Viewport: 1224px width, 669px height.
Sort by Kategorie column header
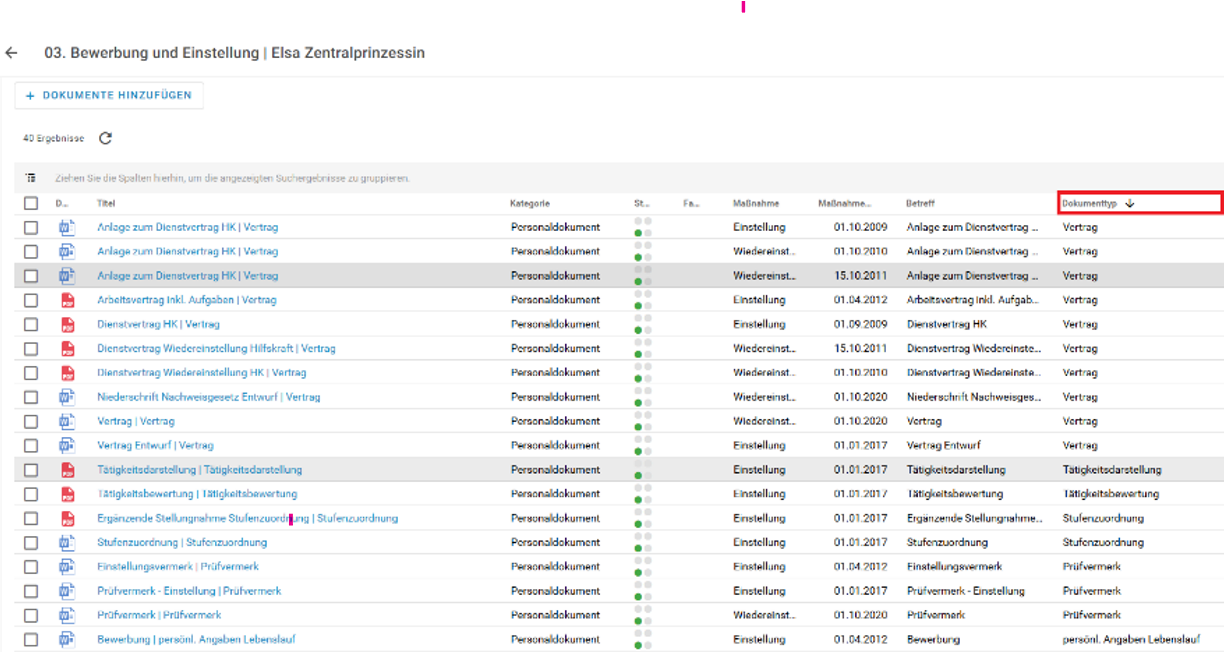530,203
